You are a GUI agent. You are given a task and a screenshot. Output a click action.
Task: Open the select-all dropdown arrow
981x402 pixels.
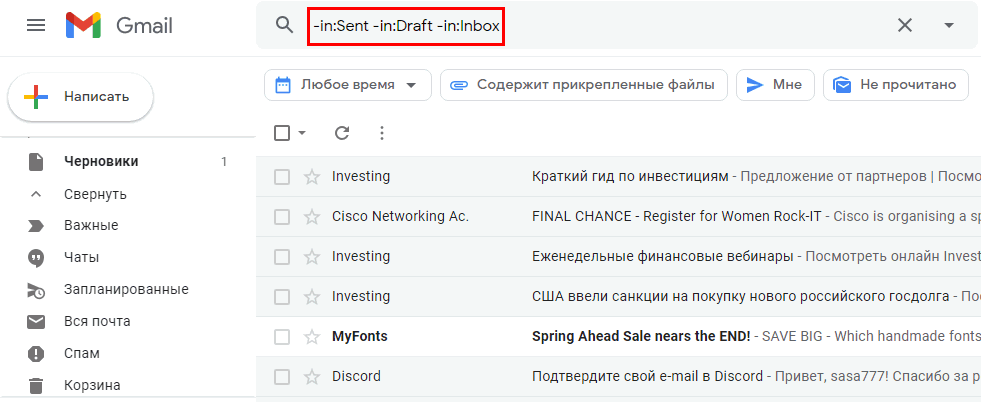point(302,133)
